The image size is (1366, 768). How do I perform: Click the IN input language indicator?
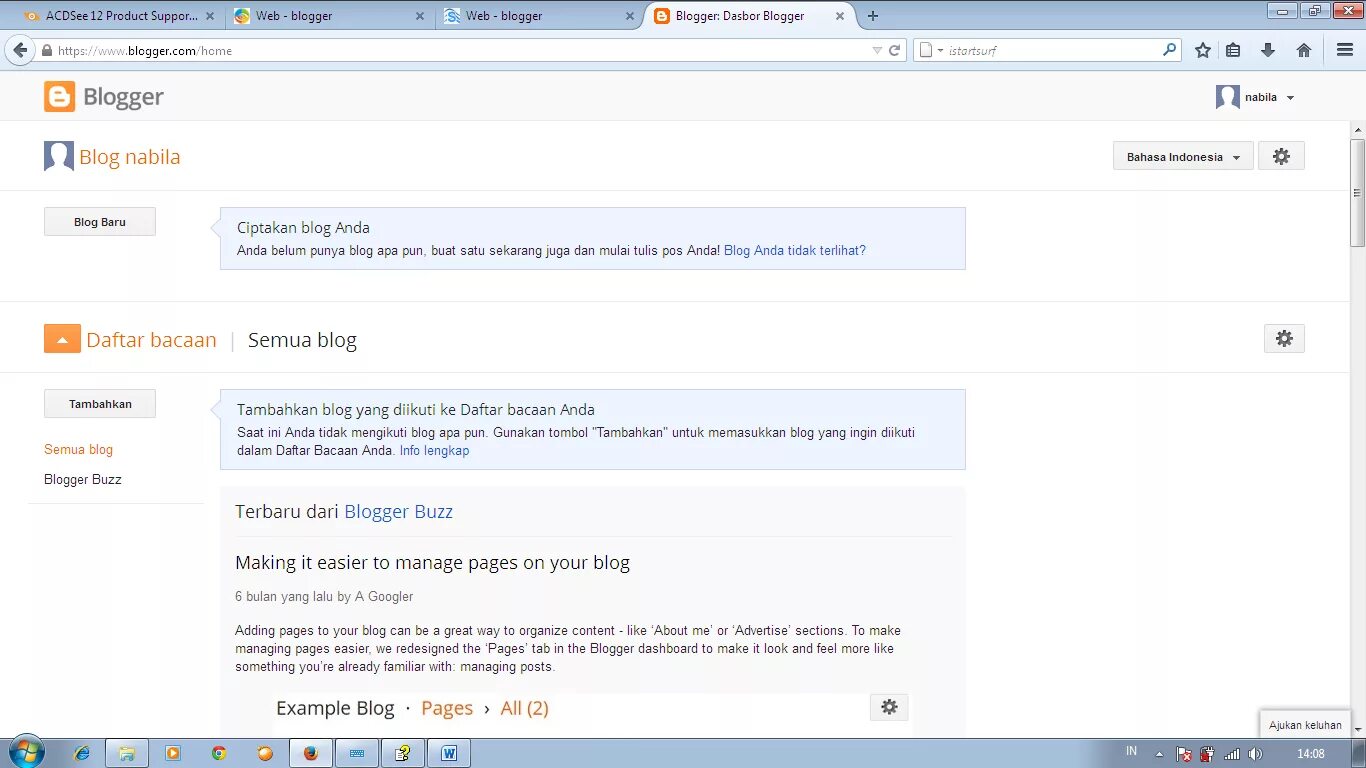click(1131, 751)
